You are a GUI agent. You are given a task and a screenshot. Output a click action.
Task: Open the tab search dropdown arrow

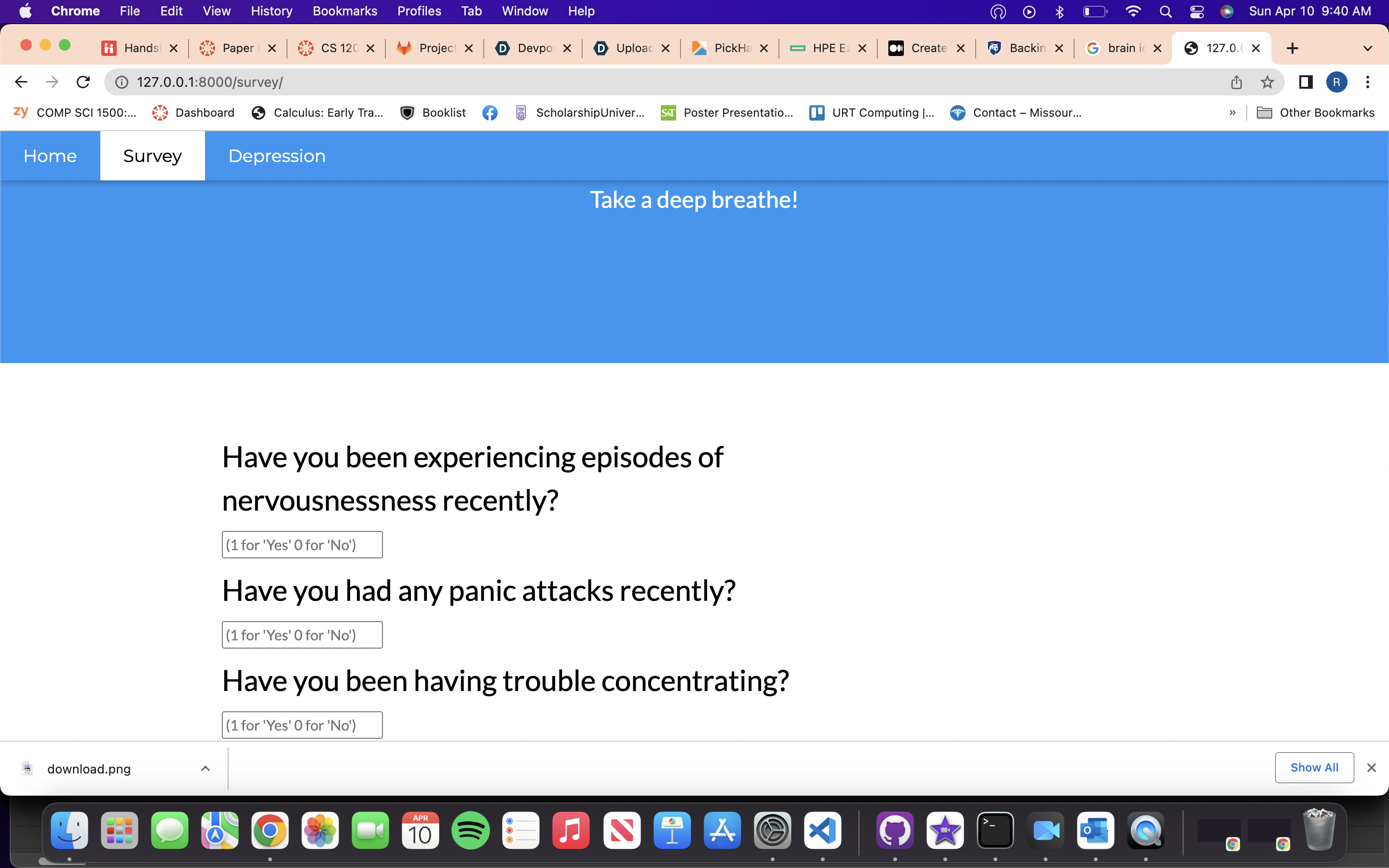point(1367,48)
